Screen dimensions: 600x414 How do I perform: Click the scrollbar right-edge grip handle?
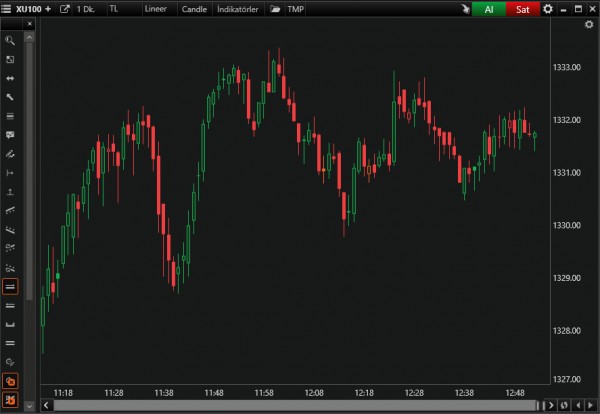point(540,405)
